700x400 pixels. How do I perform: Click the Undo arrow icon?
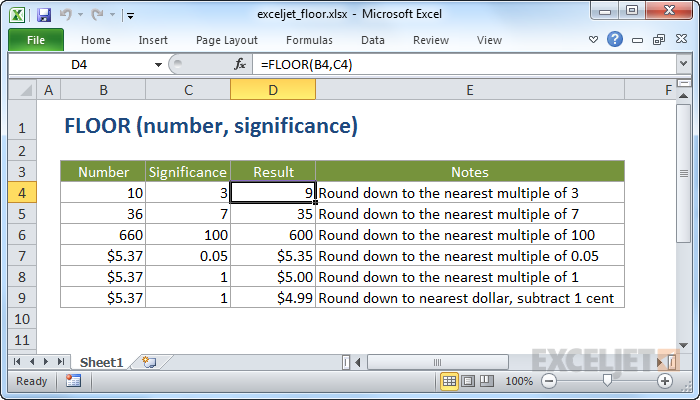tap(65, 16)
